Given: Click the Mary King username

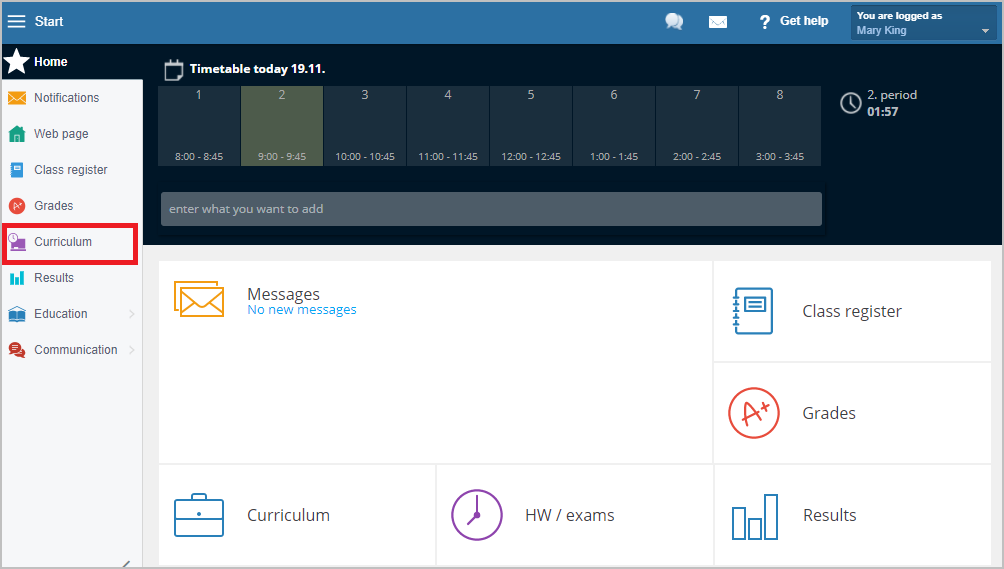Looking at the screenshot, I should 881,30.
